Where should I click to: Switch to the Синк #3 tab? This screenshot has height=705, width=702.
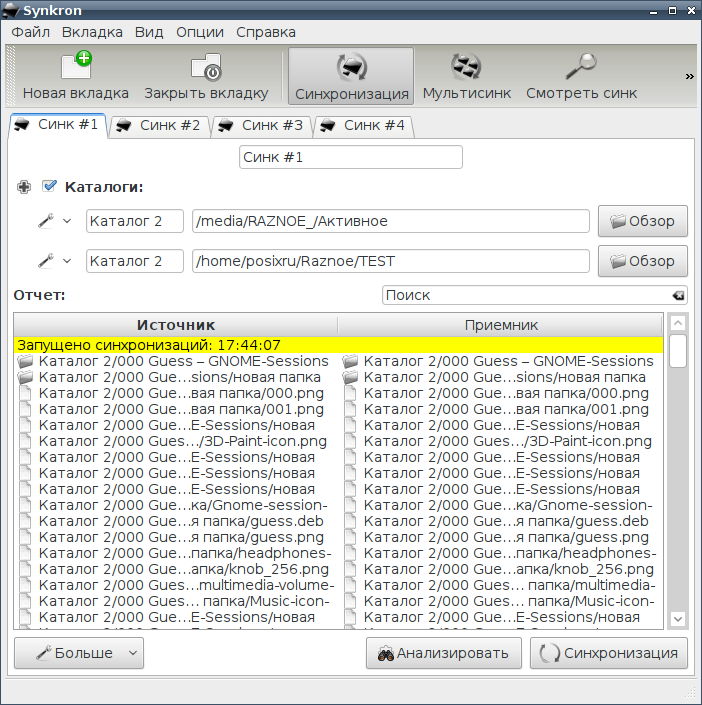(262, 125)
